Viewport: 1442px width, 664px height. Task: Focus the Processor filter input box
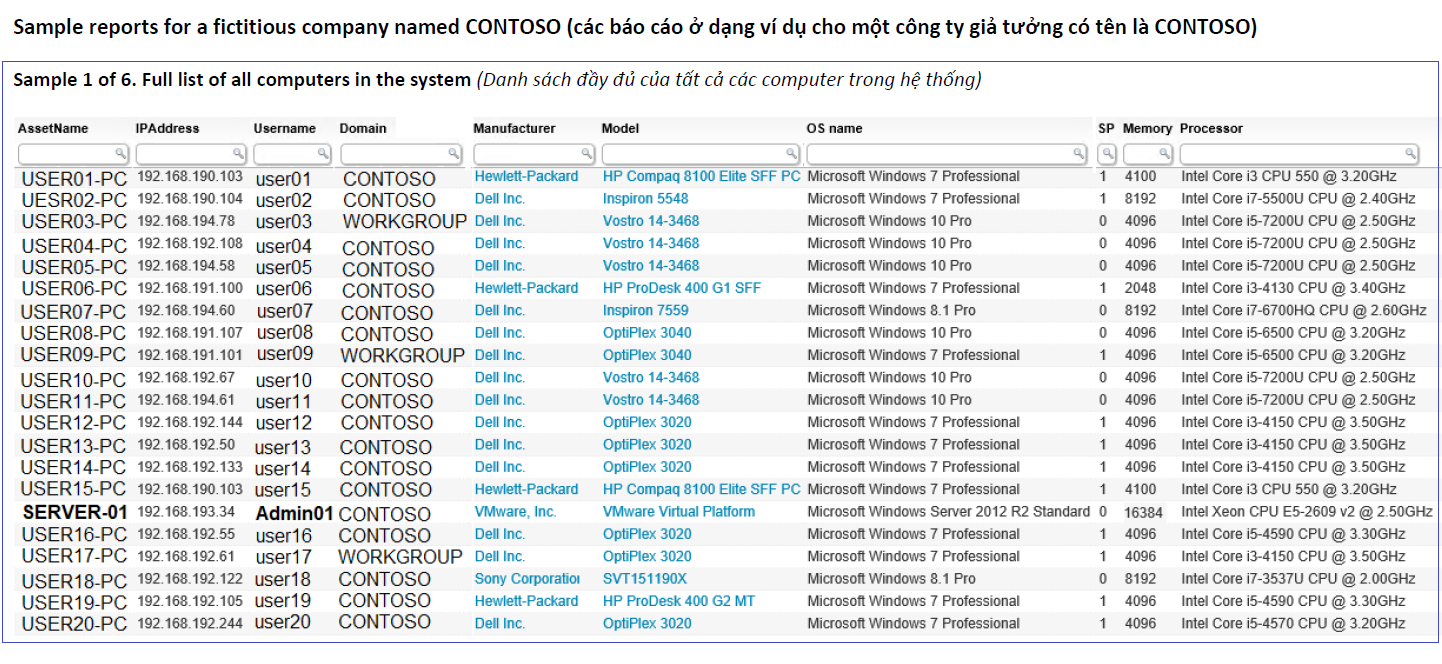pos(1299,154)
